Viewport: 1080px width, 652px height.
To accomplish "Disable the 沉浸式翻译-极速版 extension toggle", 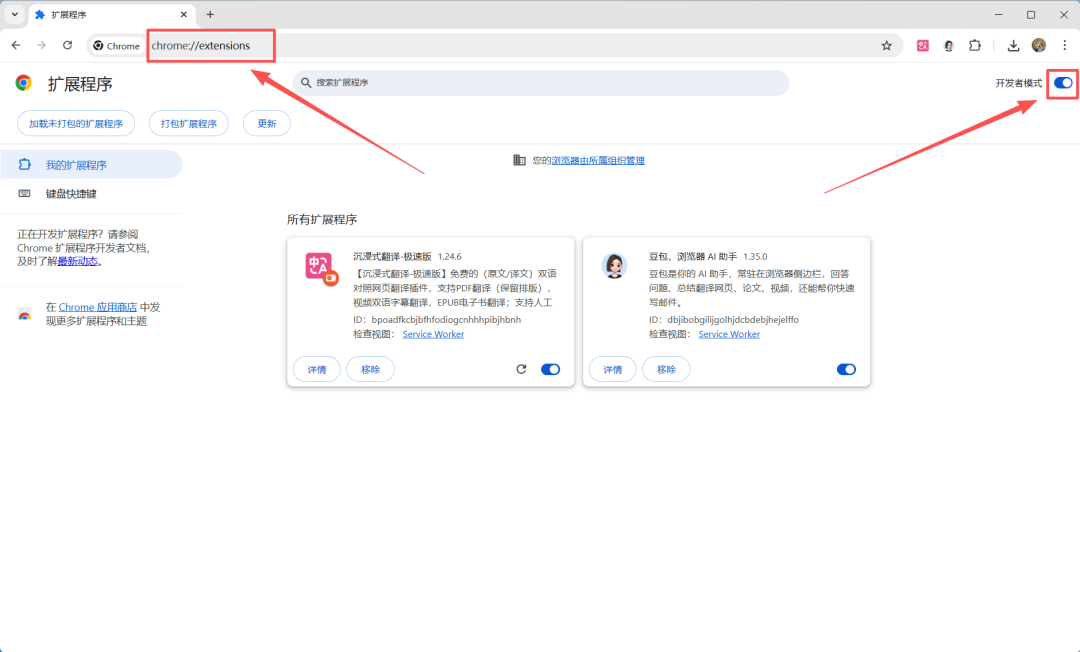I will coord(550,370).
